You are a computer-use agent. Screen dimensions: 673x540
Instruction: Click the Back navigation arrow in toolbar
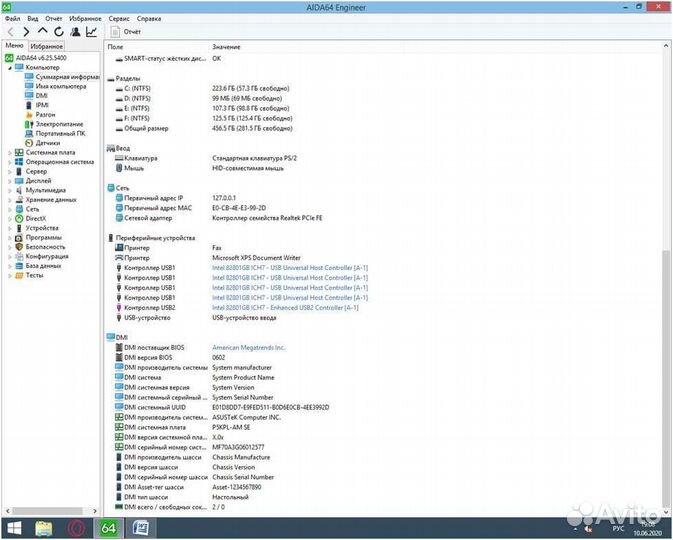click(x=10, y=32)
